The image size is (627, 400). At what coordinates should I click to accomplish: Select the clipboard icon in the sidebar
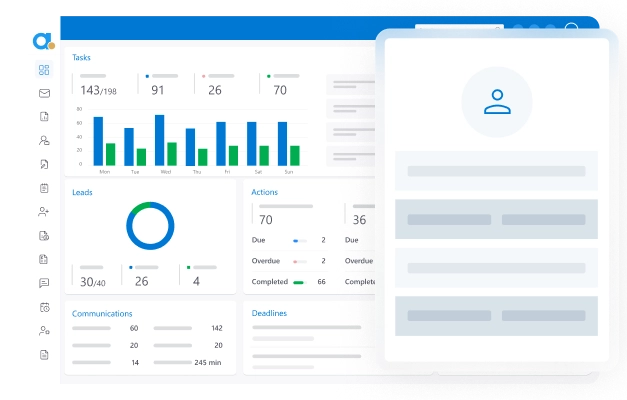[x=44, y=188]
